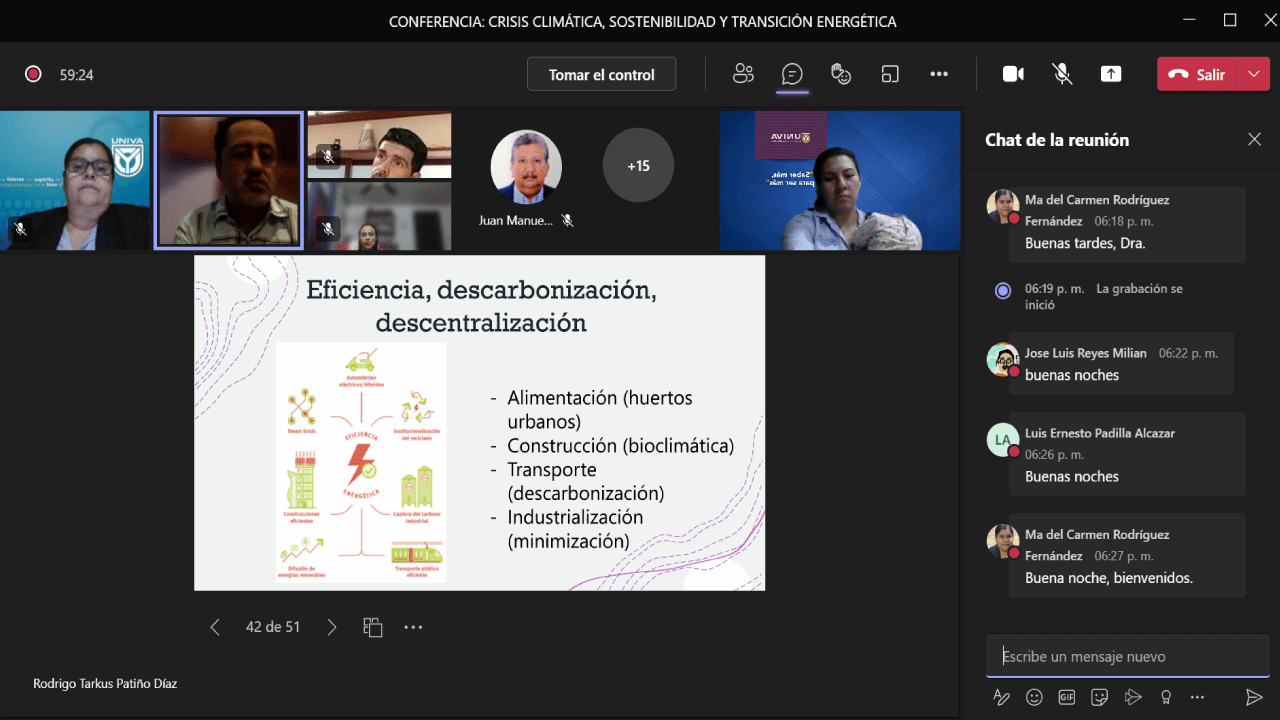The height and width of the screenshot is (720, 1280).
Task: Select Juan Manuel participant avatar
Action: [526, 166]
